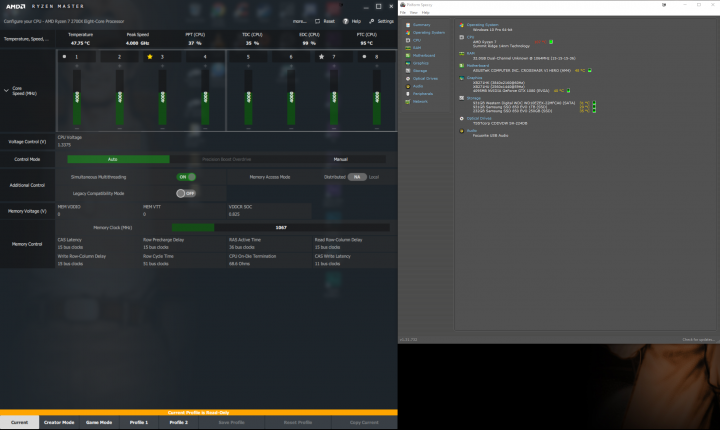Click Peak Speed 4.000 GHz reading
720x430 pixels.
(138, 43)
